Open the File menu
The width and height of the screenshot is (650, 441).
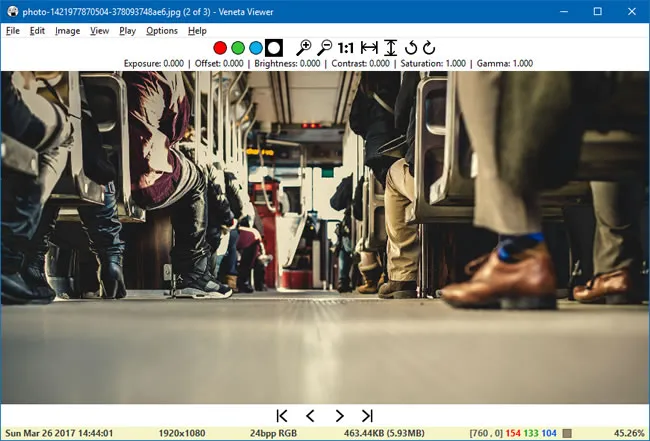pos(13,31)
